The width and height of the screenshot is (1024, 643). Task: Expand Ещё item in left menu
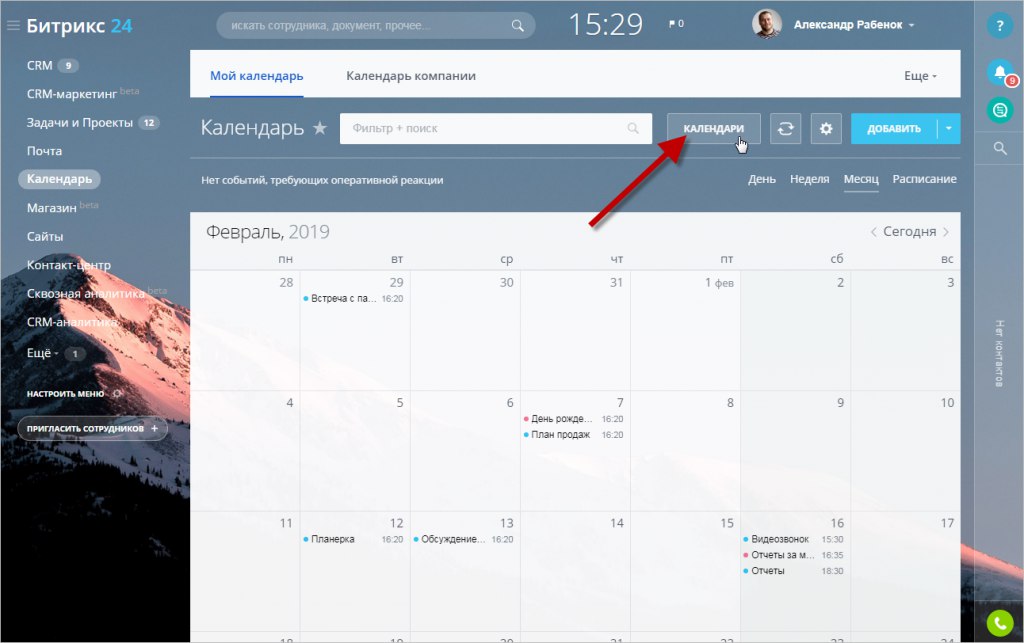click(42, 353)
